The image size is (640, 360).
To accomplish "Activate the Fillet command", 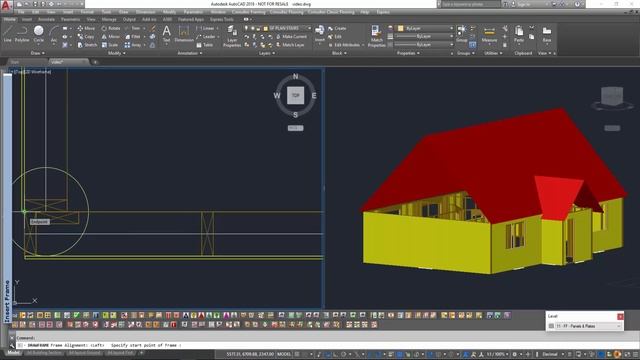I will [133, 37].
